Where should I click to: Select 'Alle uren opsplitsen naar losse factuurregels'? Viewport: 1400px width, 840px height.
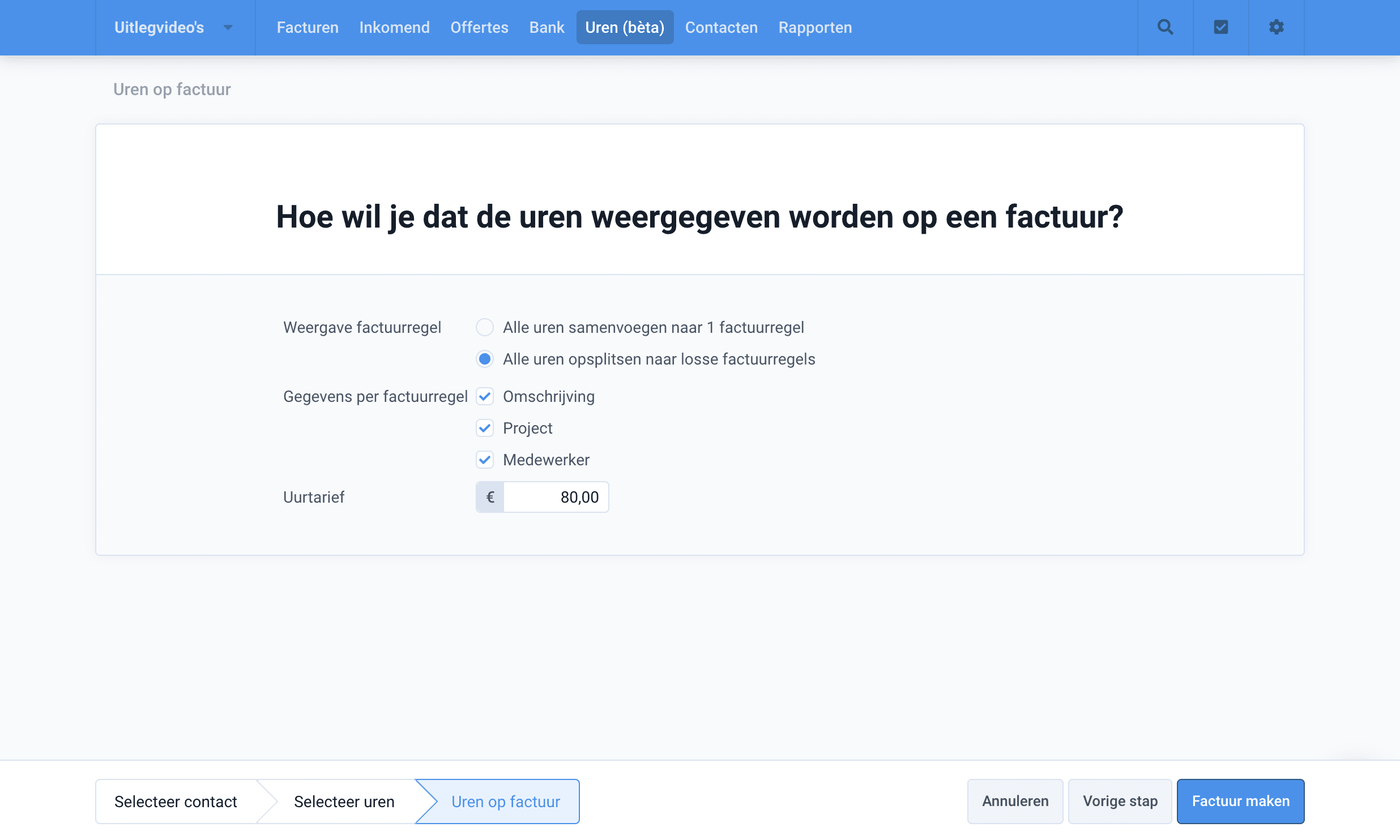(485, 359)
